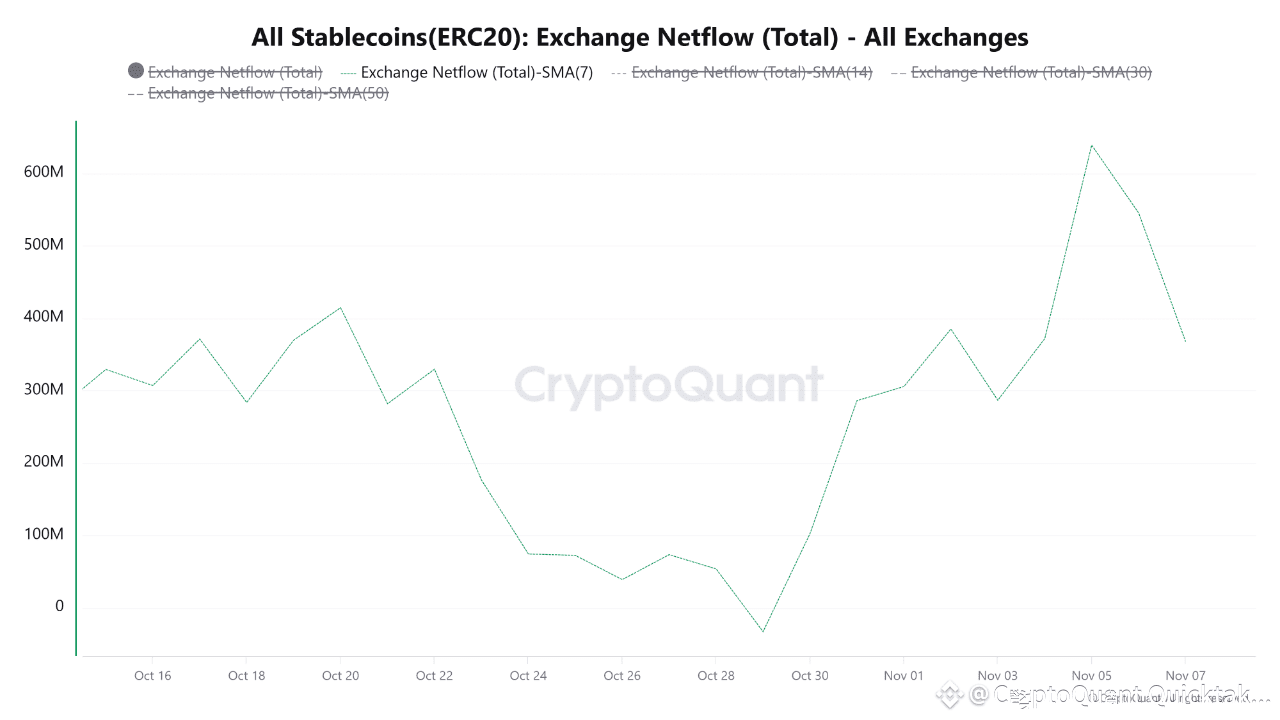Viewport: 1280px width, 720px height.
Task: Click the final data point at Nov 07
Action: coord(1185,342)
